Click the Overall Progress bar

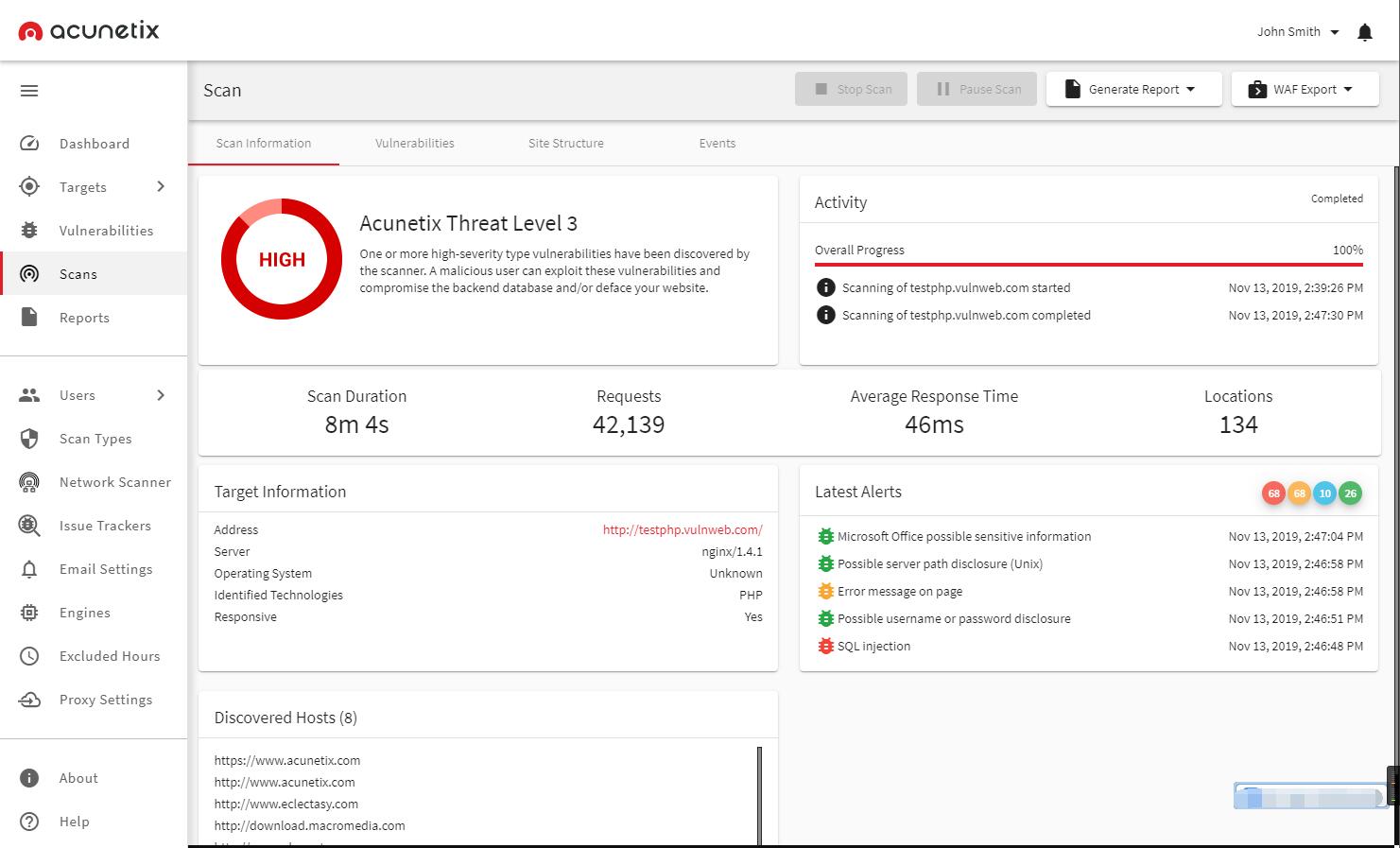(1089, 265)
